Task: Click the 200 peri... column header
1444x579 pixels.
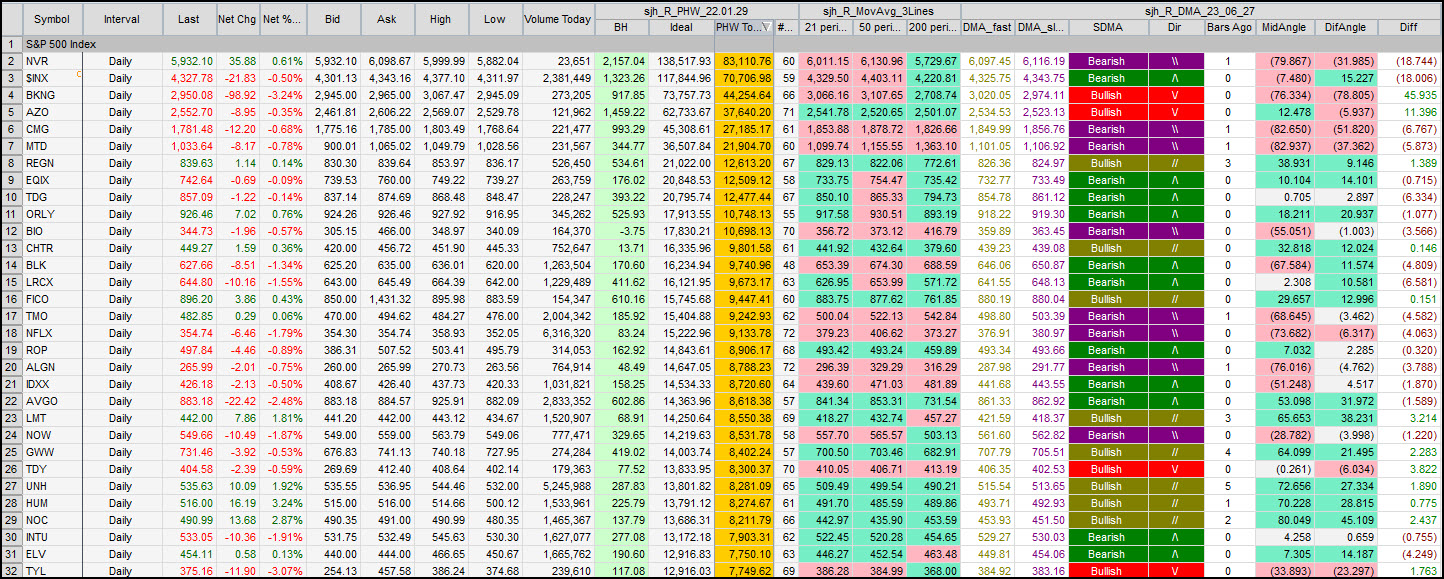Action: [x=933, y=28]
